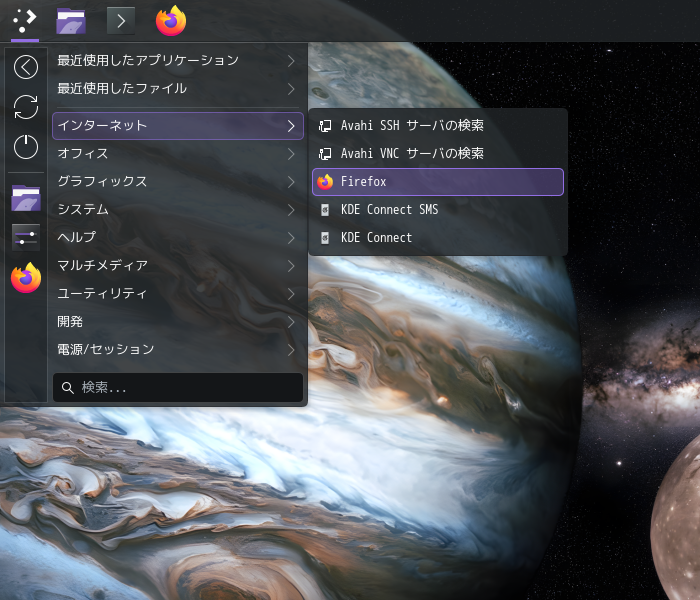Open the グラフィックス category
The height and width of the screenshot is (600, 700).
coord(178,182)
